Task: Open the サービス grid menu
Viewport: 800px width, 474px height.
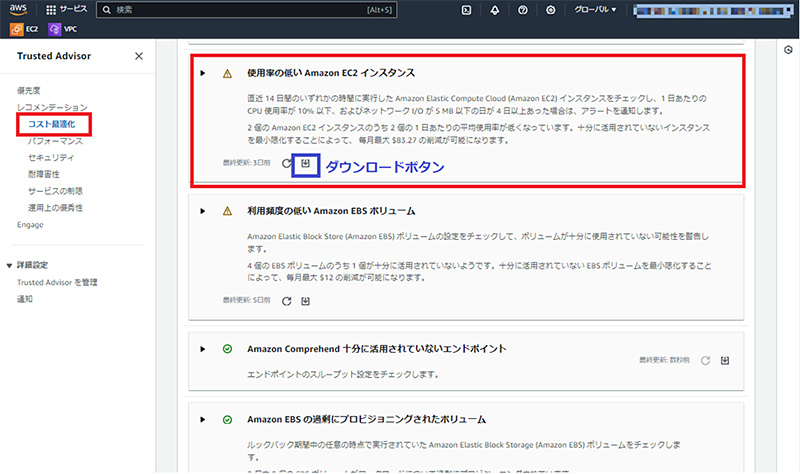Action: point(67,10)
